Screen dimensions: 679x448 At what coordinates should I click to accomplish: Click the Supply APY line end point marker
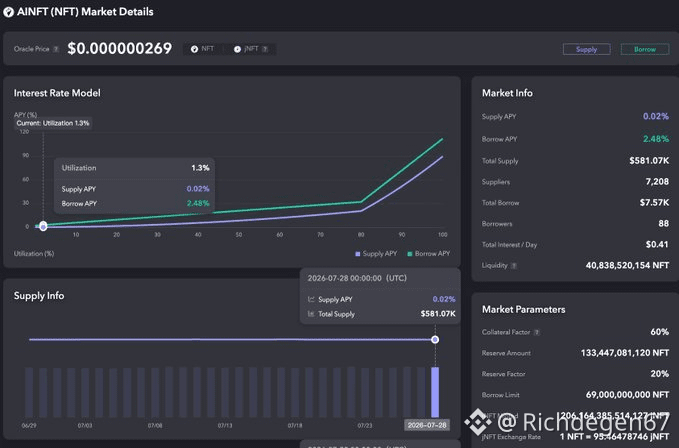(435, 340)
